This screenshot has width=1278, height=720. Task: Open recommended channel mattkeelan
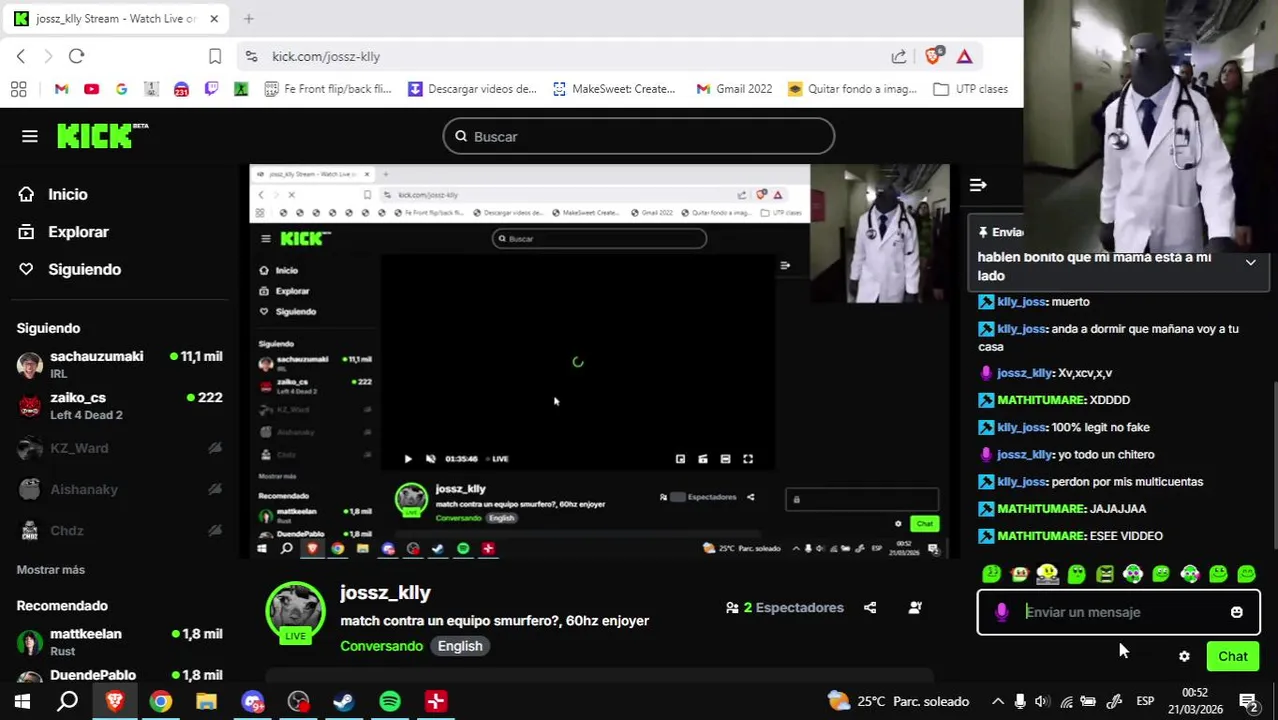pyautogui.click(x=119, y=642)
